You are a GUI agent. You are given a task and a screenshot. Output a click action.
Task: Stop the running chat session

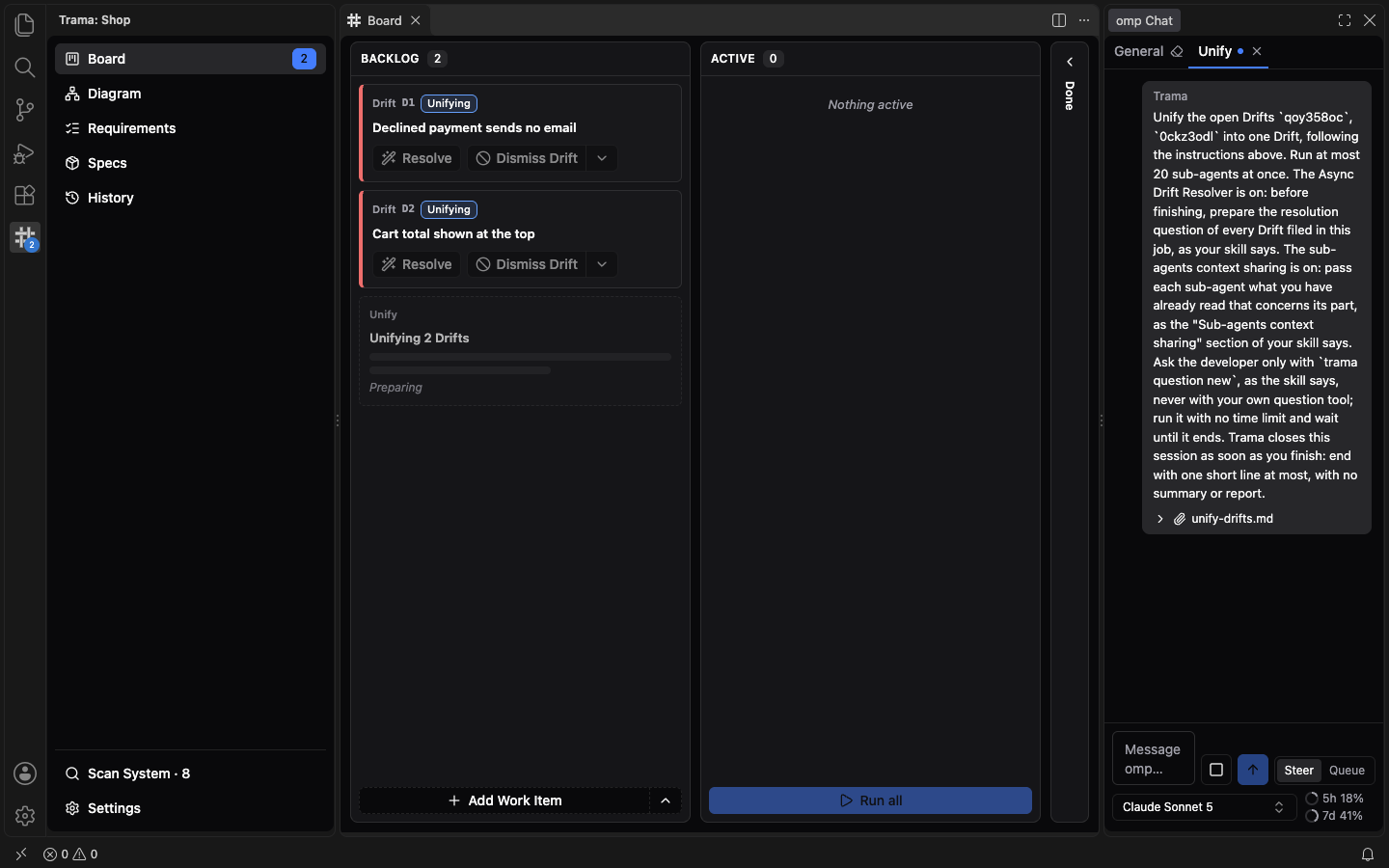point(1216,770)
